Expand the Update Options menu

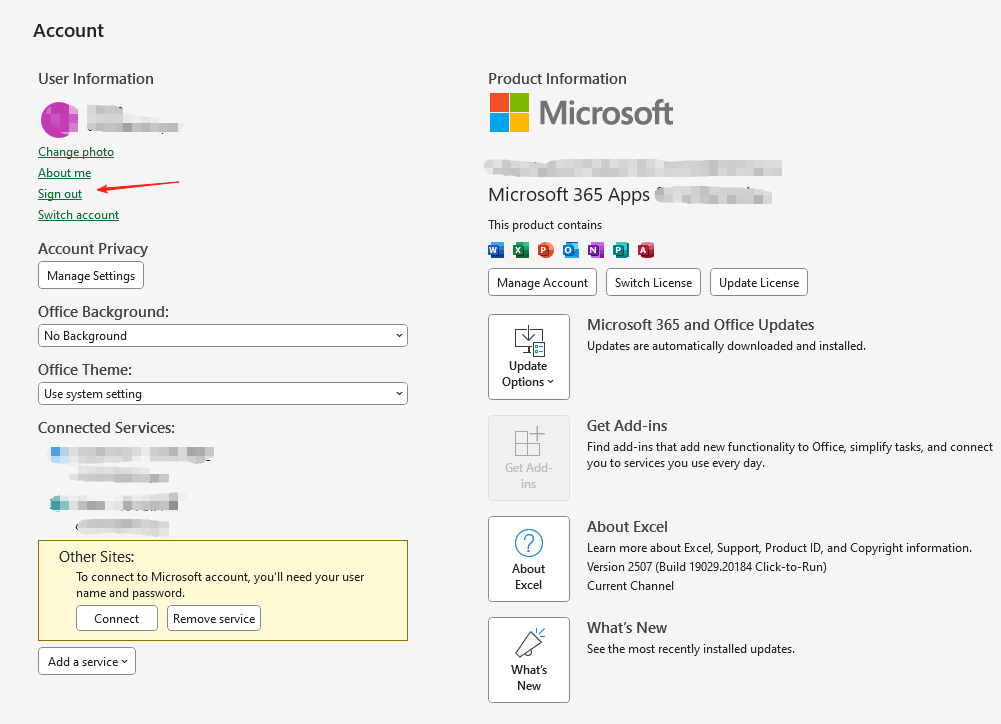point(528,357)
